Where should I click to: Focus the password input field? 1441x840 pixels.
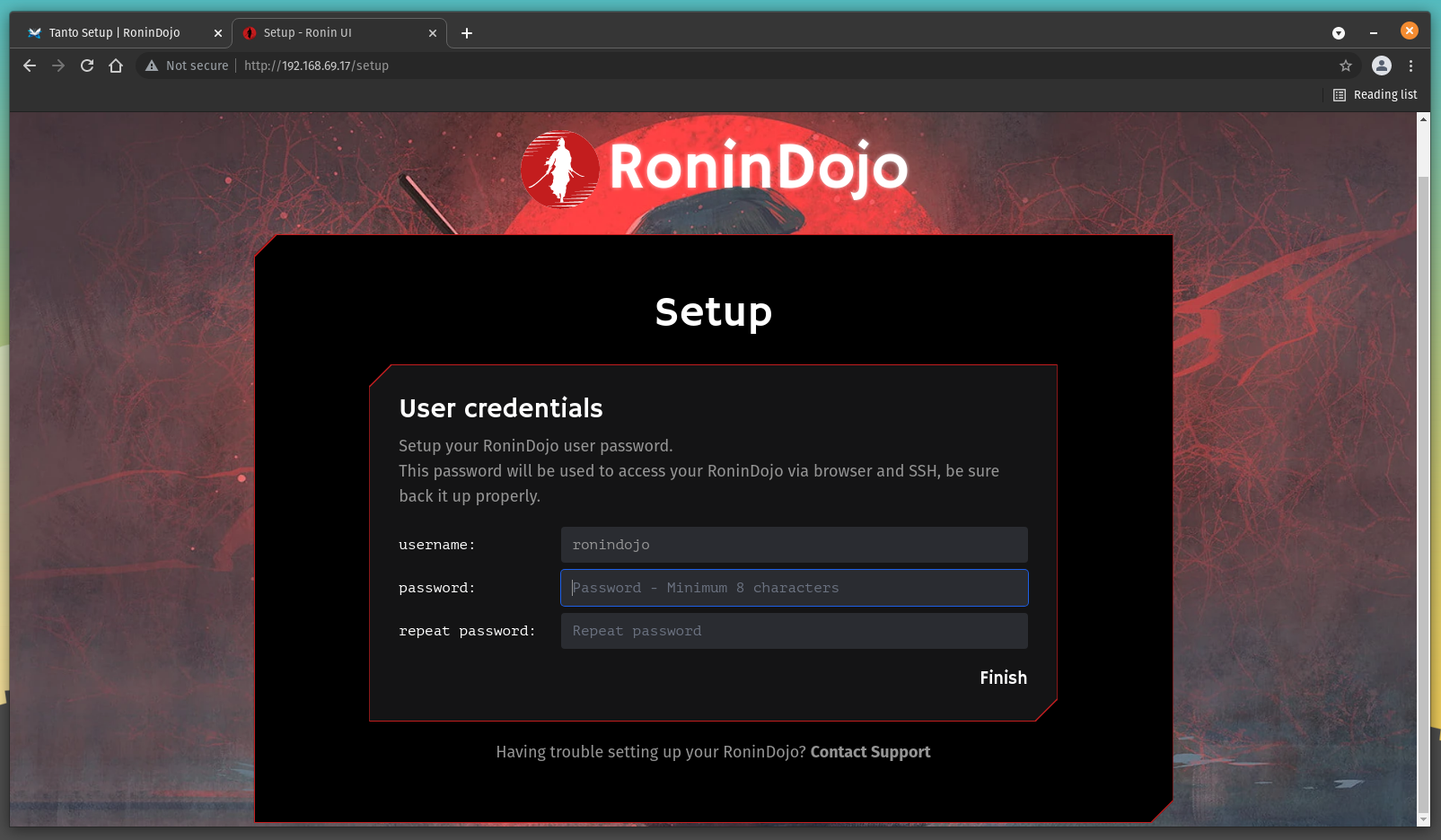click(x=795, y=588)
